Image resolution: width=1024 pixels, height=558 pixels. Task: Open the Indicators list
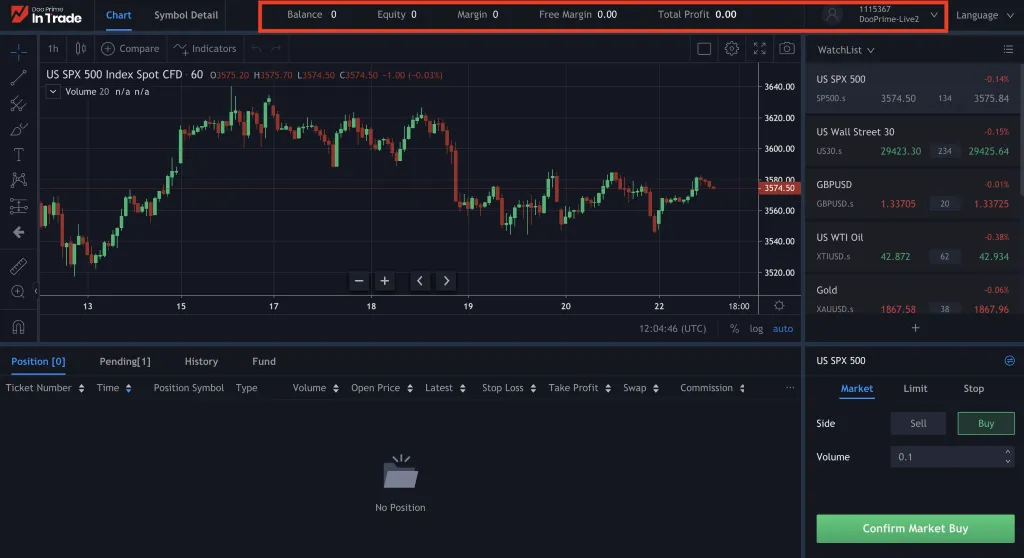205,48
